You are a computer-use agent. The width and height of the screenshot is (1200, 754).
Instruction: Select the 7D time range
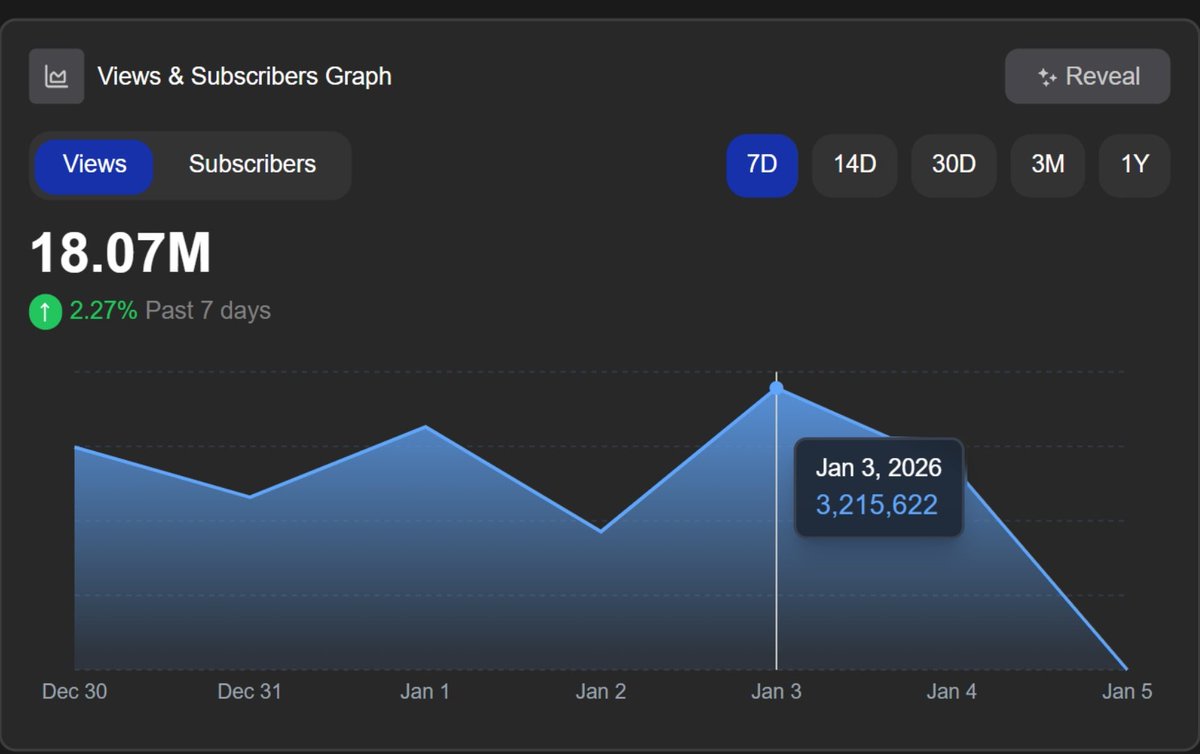point(762,165)
